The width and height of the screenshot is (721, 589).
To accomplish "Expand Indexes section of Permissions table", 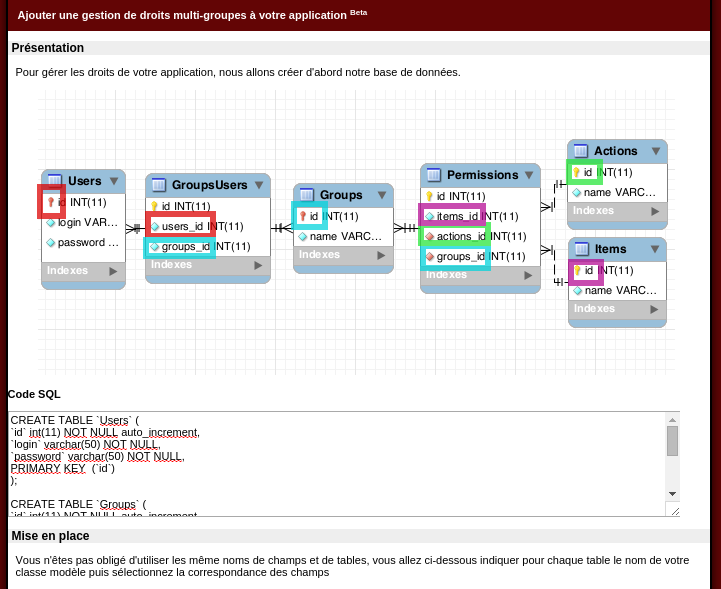I will click(528, 275).
